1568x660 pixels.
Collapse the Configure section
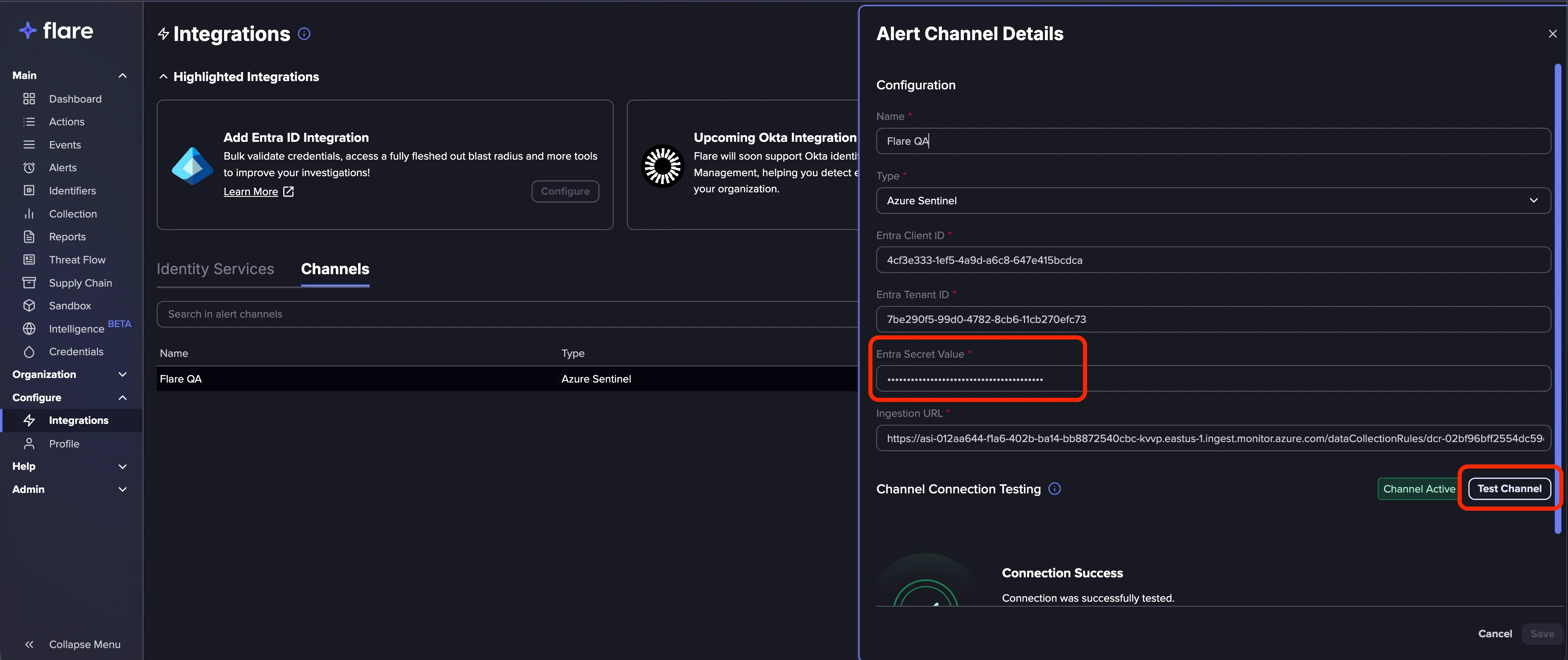tap(122, 397)
